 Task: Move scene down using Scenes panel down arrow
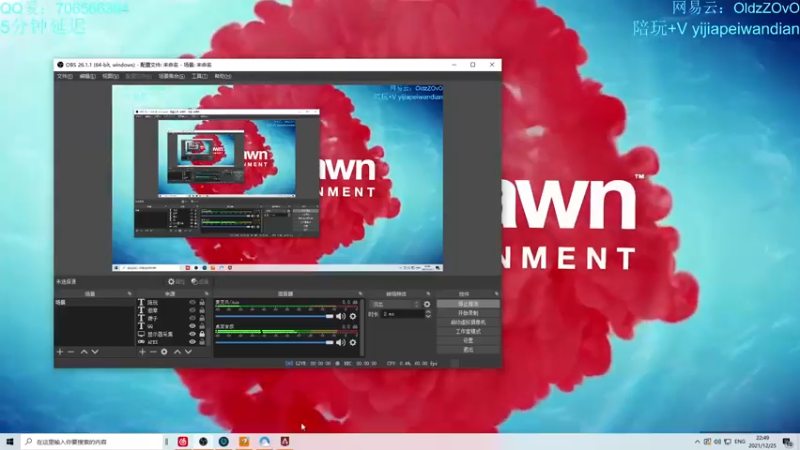point(95,352)
